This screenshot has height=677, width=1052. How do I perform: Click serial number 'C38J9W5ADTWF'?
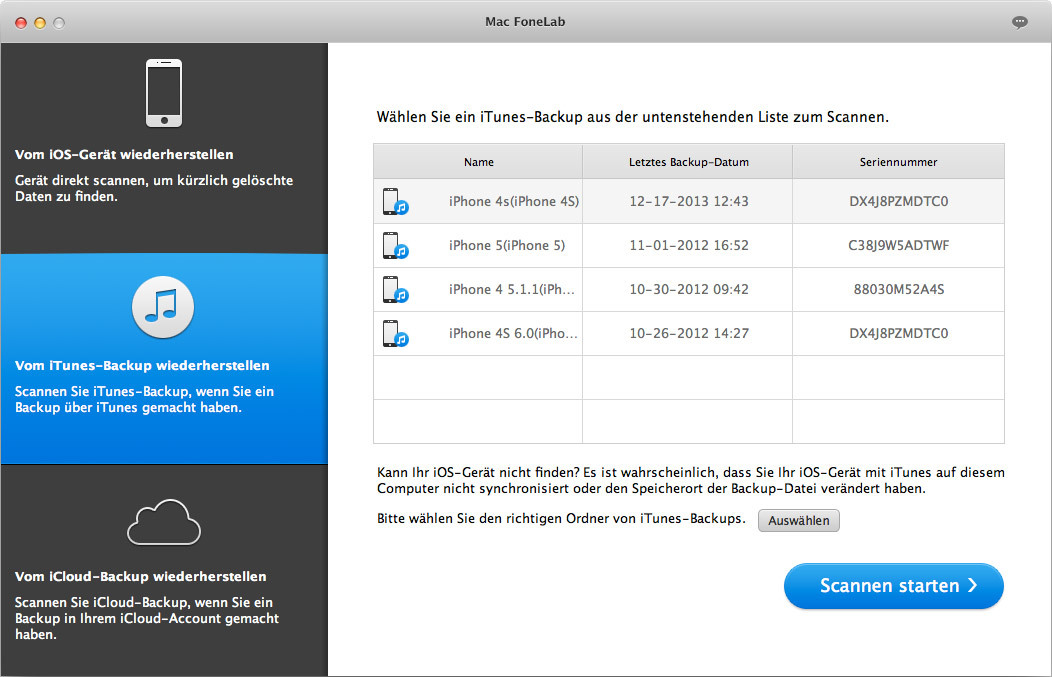[x=898, y=246]
